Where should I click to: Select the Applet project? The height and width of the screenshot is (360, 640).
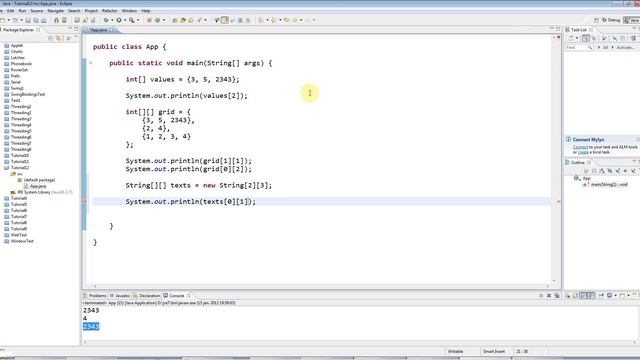(13, 46)
